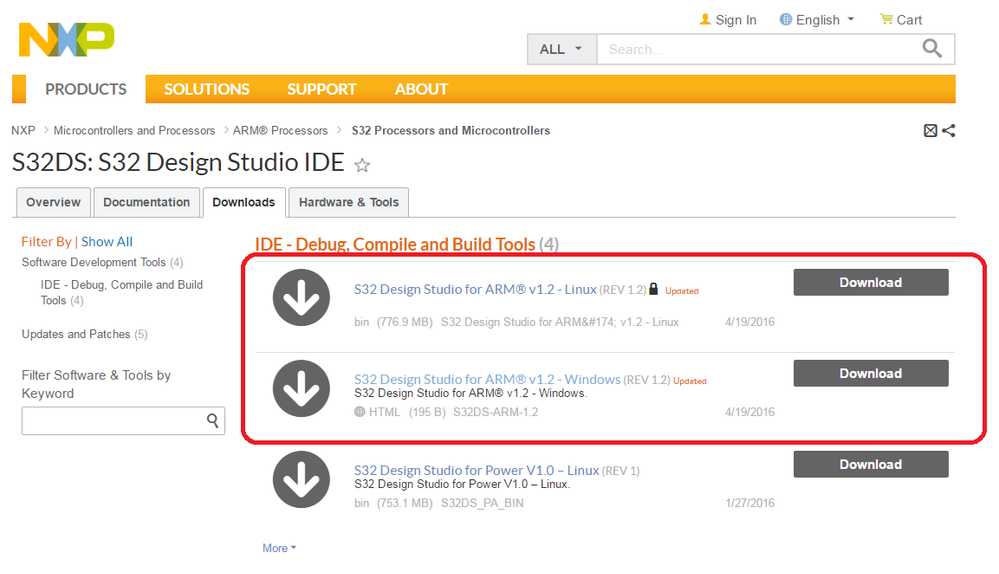Click the Show All filter link
Image resolution: width=999 pixels, height=574 pixels.
click(107, 241)
